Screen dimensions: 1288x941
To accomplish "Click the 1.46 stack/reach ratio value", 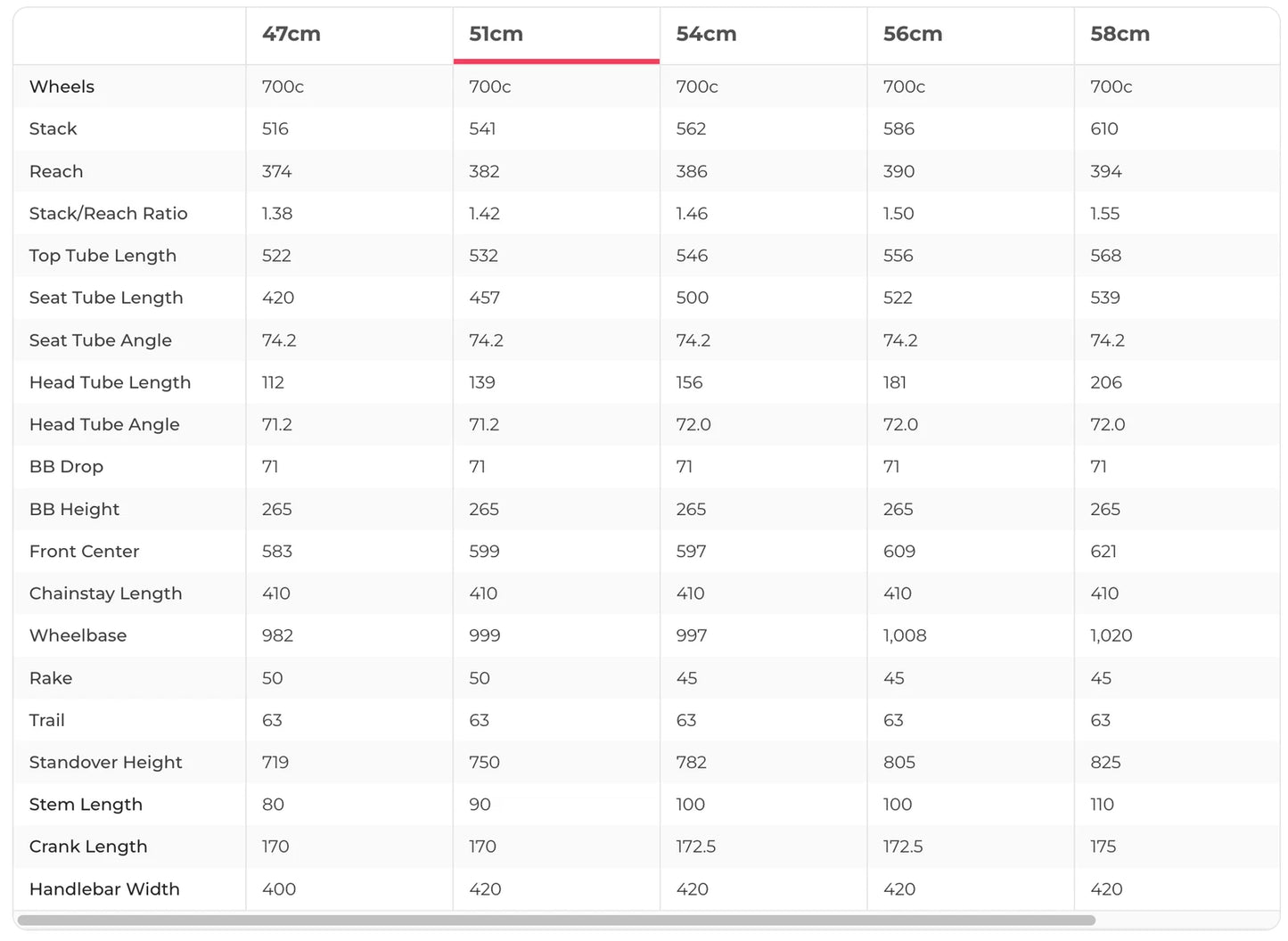I will (692, 214).
